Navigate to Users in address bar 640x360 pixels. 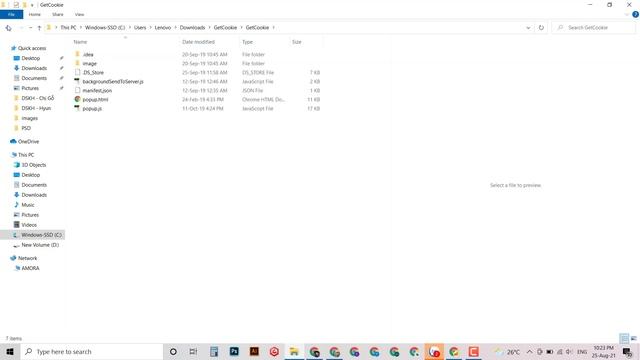pos(140,27)
